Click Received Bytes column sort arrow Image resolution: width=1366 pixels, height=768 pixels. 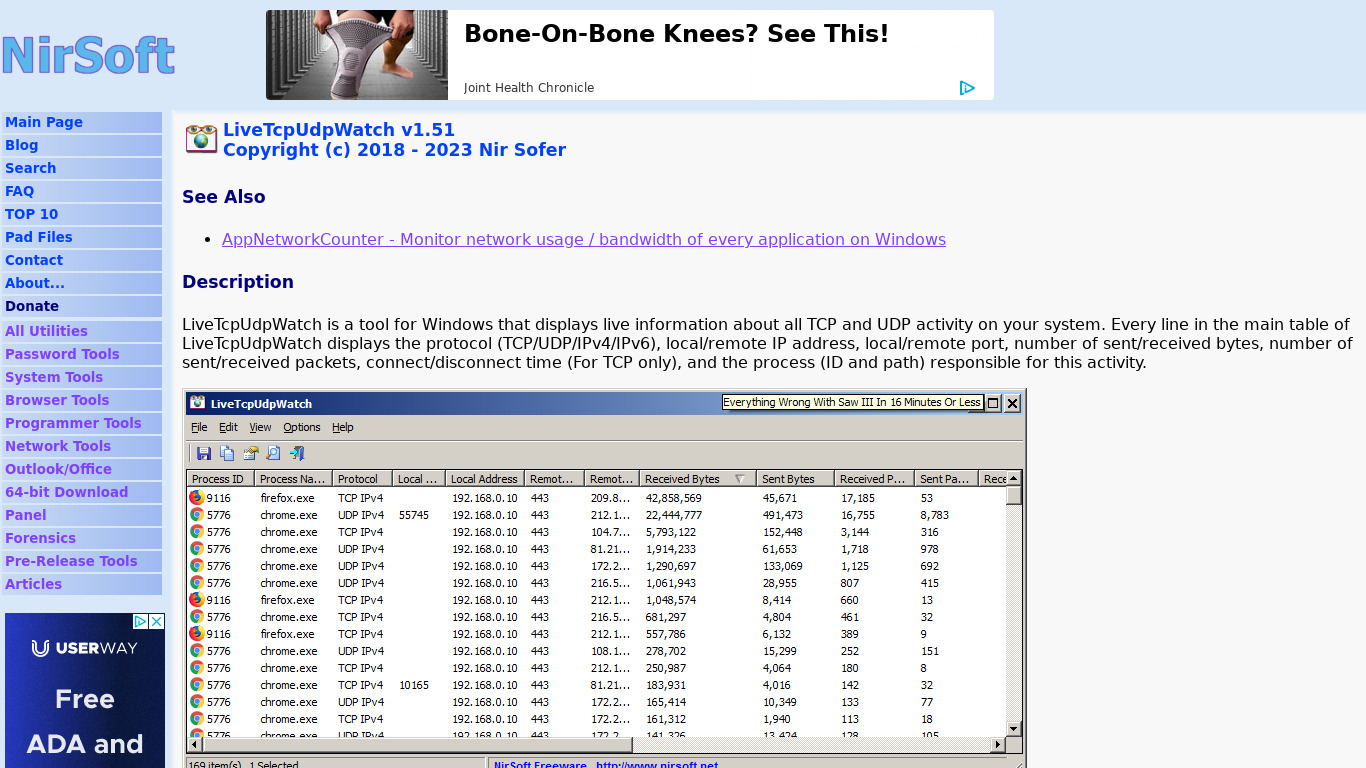click(740, 479)
